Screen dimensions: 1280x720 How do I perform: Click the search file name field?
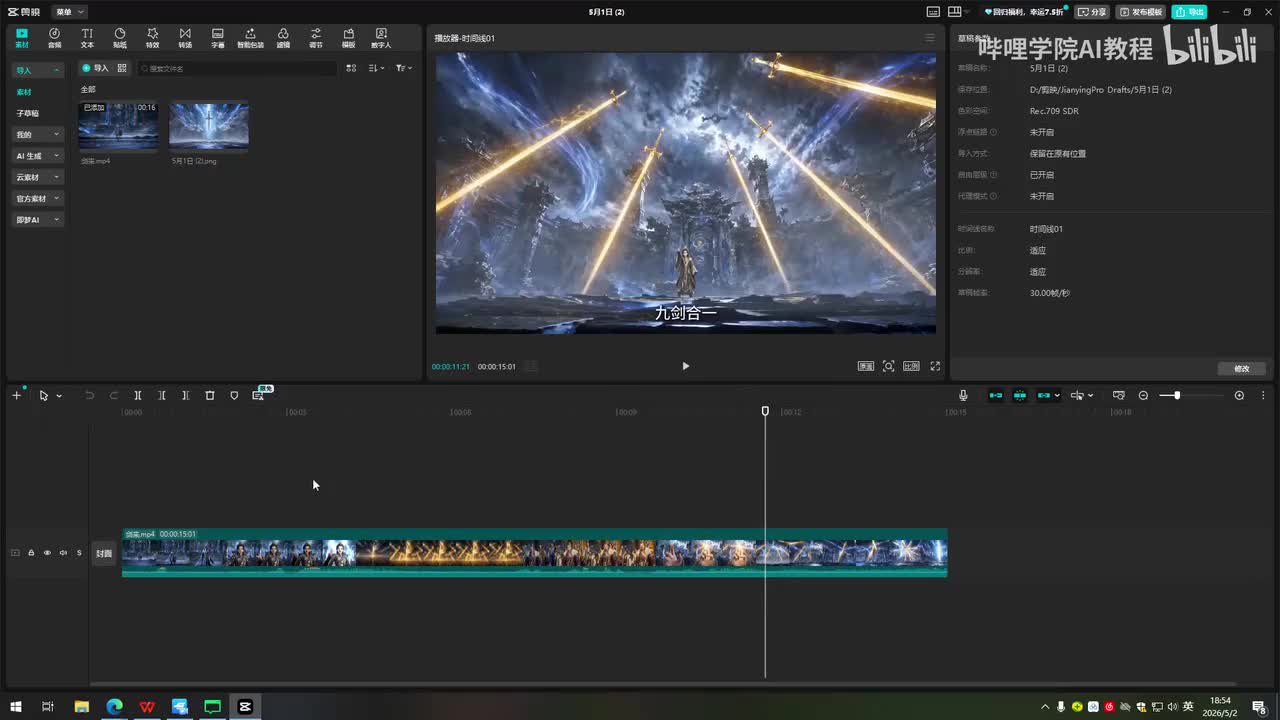tap(237, 68)
